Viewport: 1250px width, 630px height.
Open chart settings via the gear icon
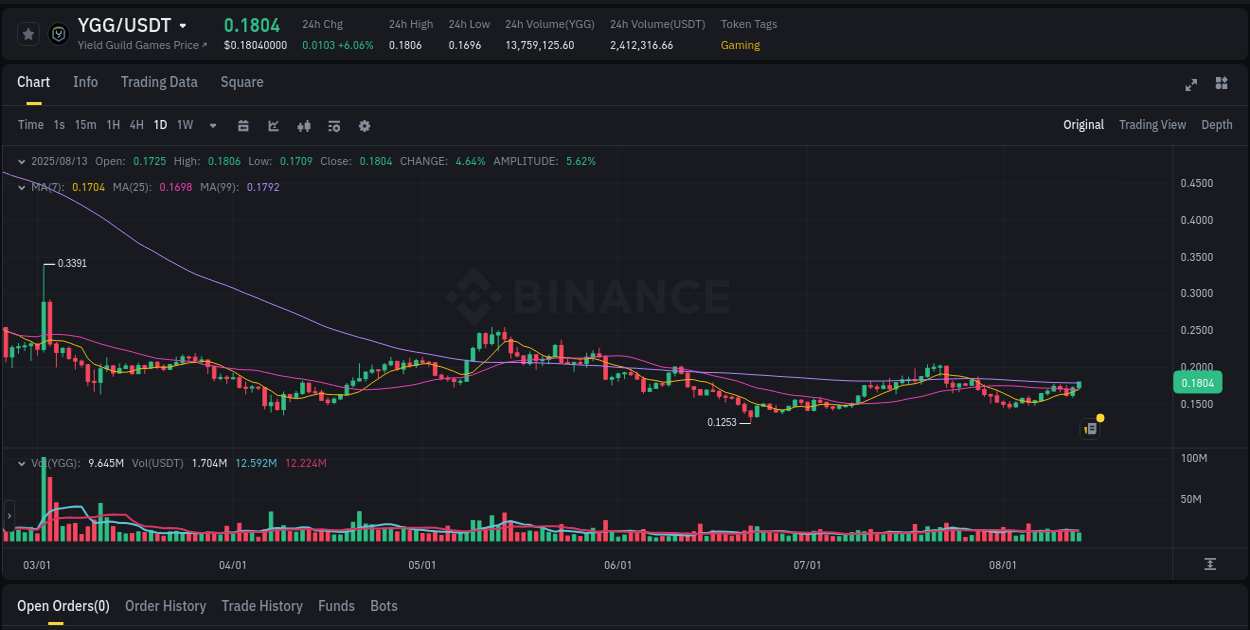tap(364, 125)
